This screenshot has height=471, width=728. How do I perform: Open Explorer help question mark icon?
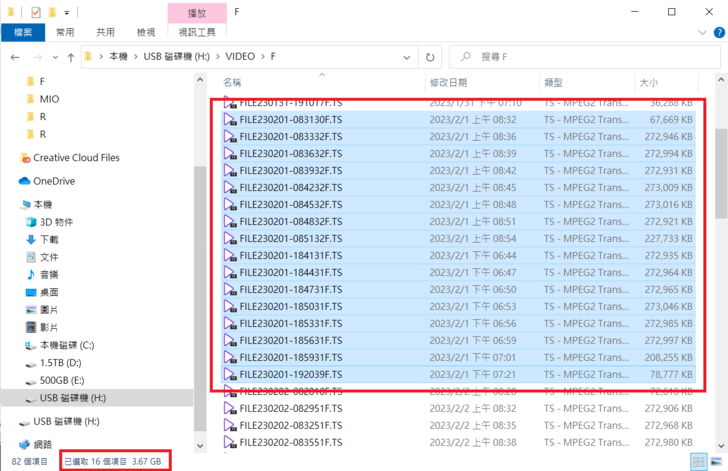[x=719, y=32]
